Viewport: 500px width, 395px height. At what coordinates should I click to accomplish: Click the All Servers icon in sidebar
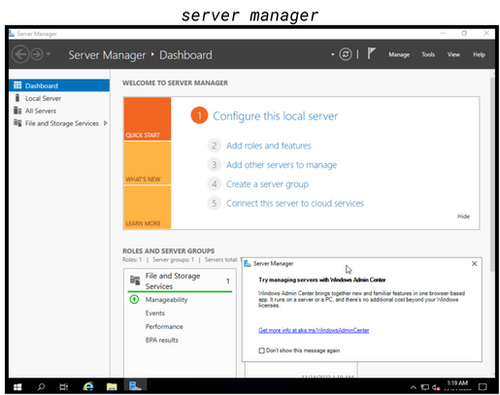point(17,110)
